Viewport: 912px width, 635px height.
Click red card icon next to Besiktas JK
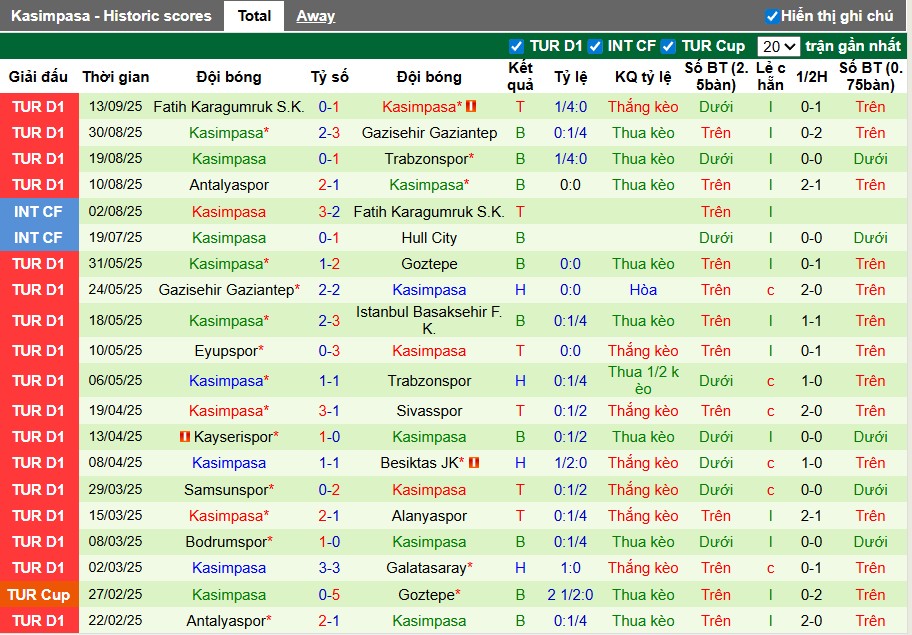474,463
